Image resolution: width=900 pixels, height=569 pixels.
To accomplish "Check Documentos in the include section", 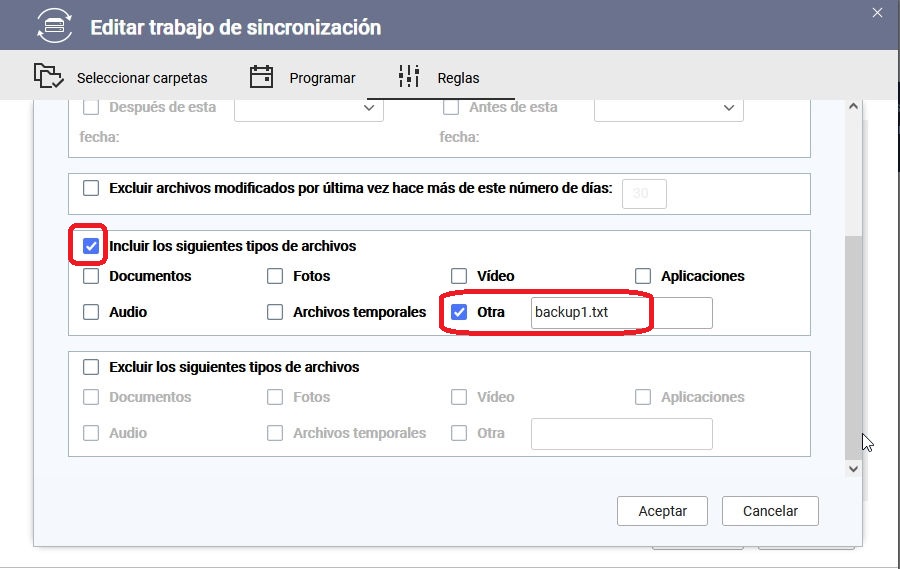I will coord(92,276).
